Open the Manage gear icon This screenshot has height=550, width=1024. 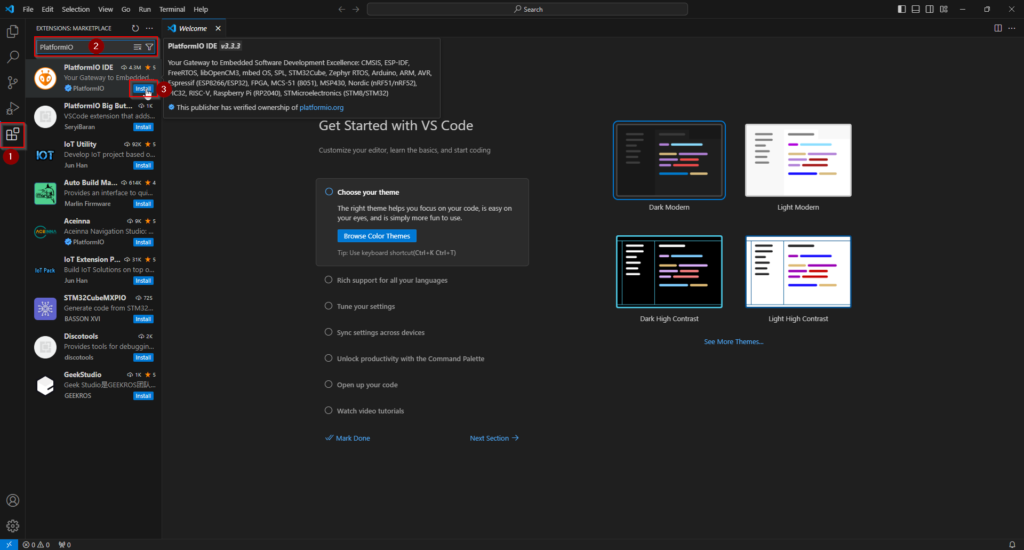12,526
